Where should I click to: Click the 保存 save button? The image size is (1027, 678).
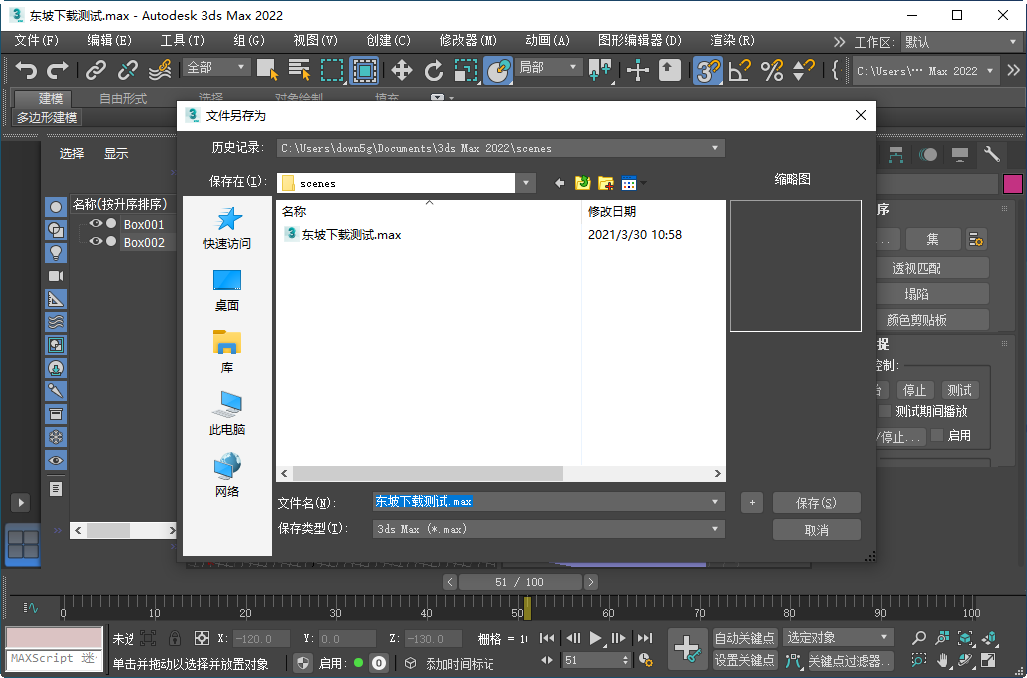[x=817, y=502]
